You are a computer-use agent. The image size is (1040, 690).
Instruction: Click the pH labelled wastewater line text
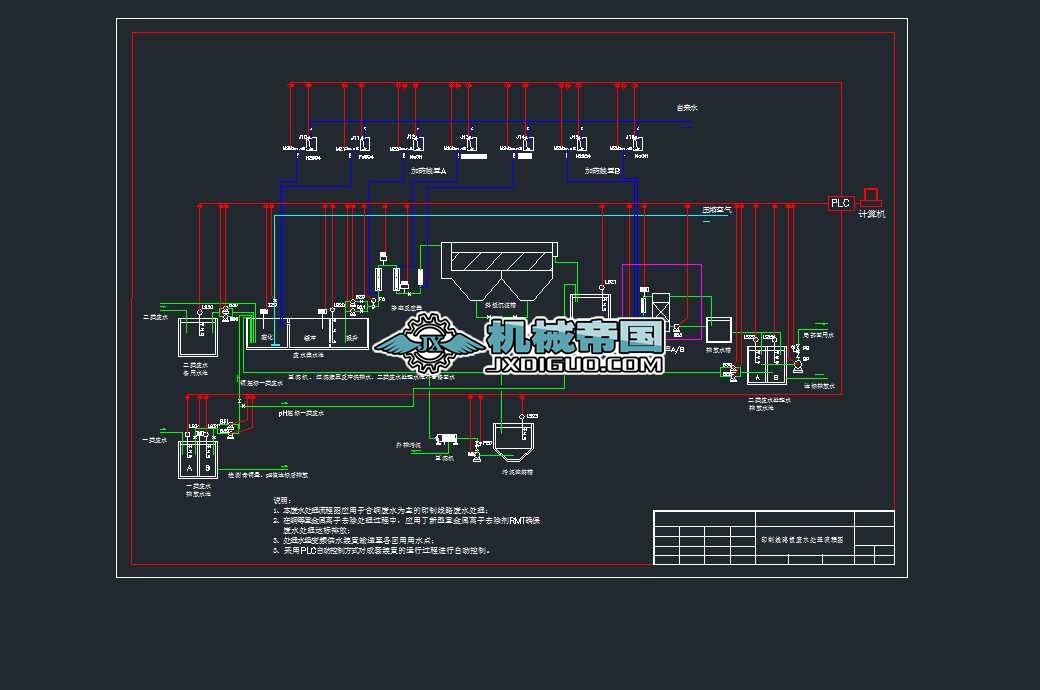[x=301, y=413]
